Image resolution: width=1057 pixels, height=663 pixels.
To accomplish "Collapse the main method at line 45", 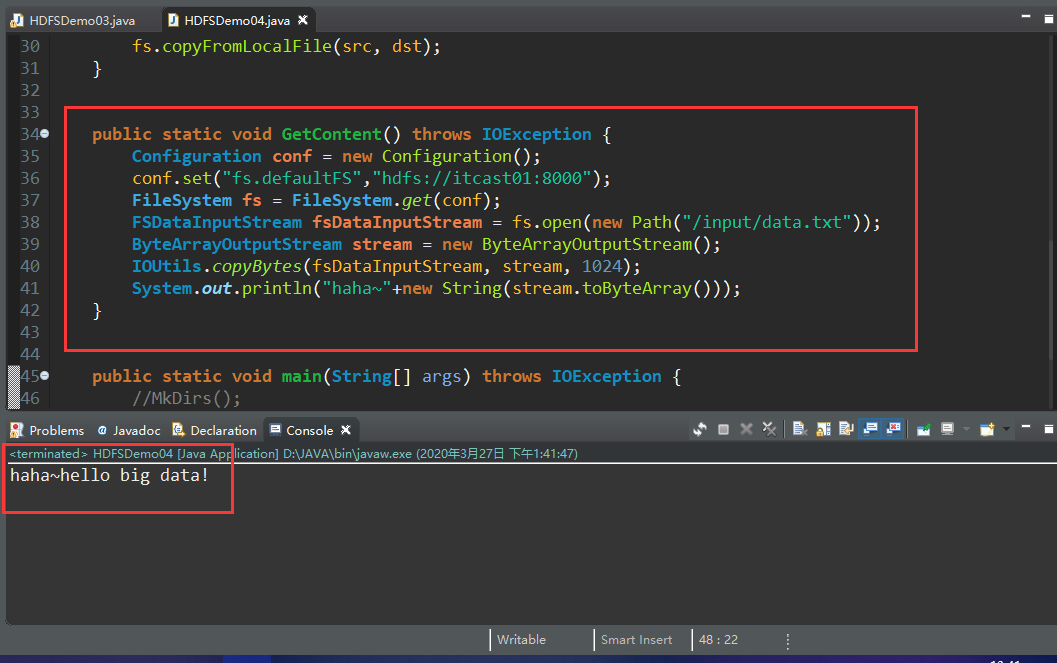I will tap(44, 375).
